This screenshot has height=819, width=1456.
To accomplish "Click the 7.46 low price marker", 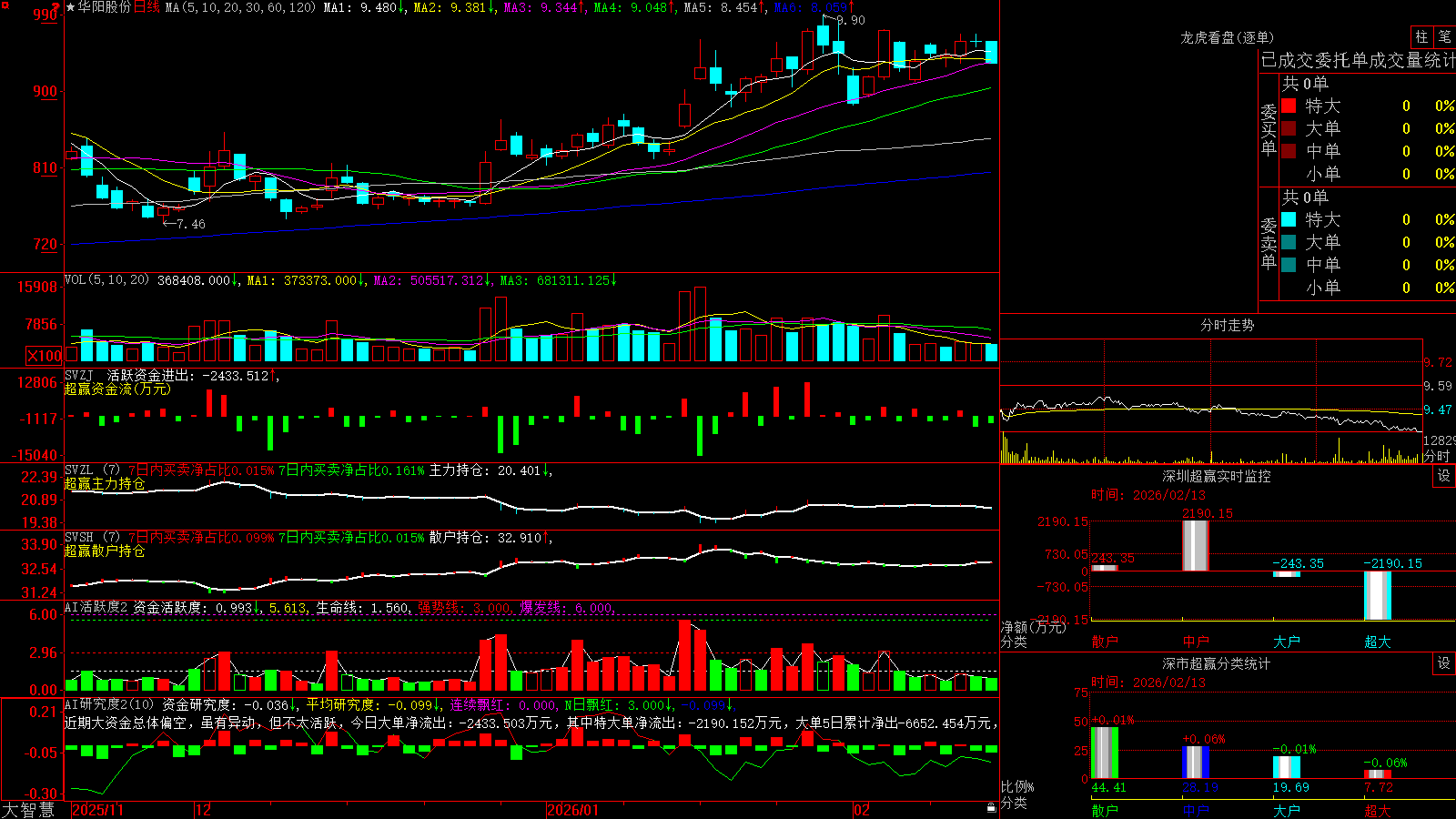I will pos(190,224).
